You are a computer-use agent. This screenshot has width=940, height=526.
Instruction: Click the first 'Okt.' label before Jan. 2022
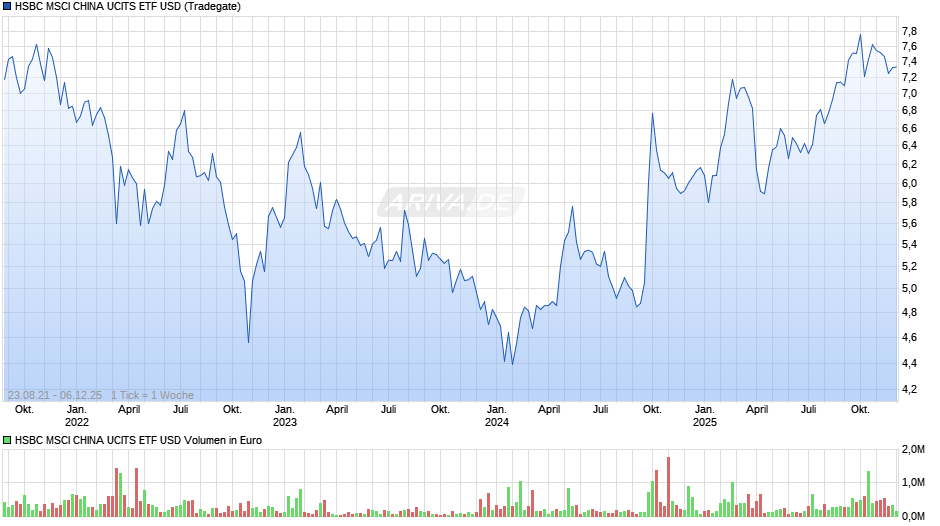click(24, 410)
